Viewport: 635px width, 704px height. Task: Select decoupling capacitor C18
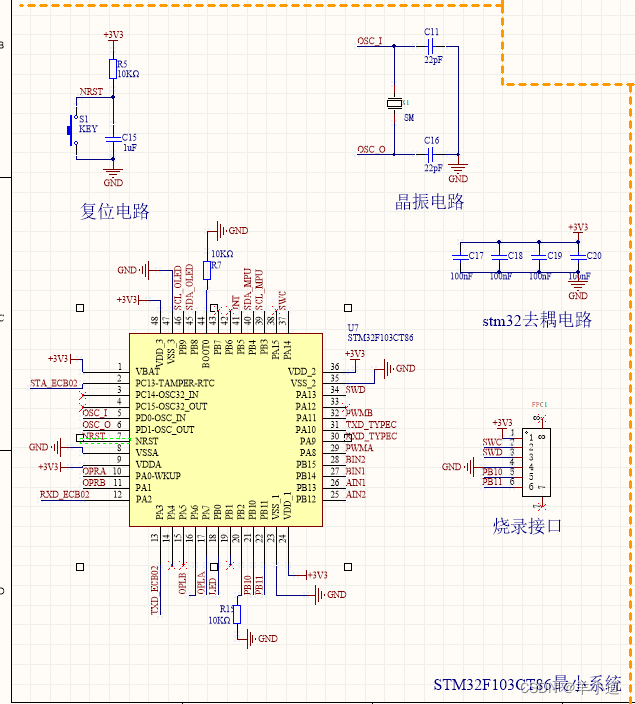coord(499,257)
